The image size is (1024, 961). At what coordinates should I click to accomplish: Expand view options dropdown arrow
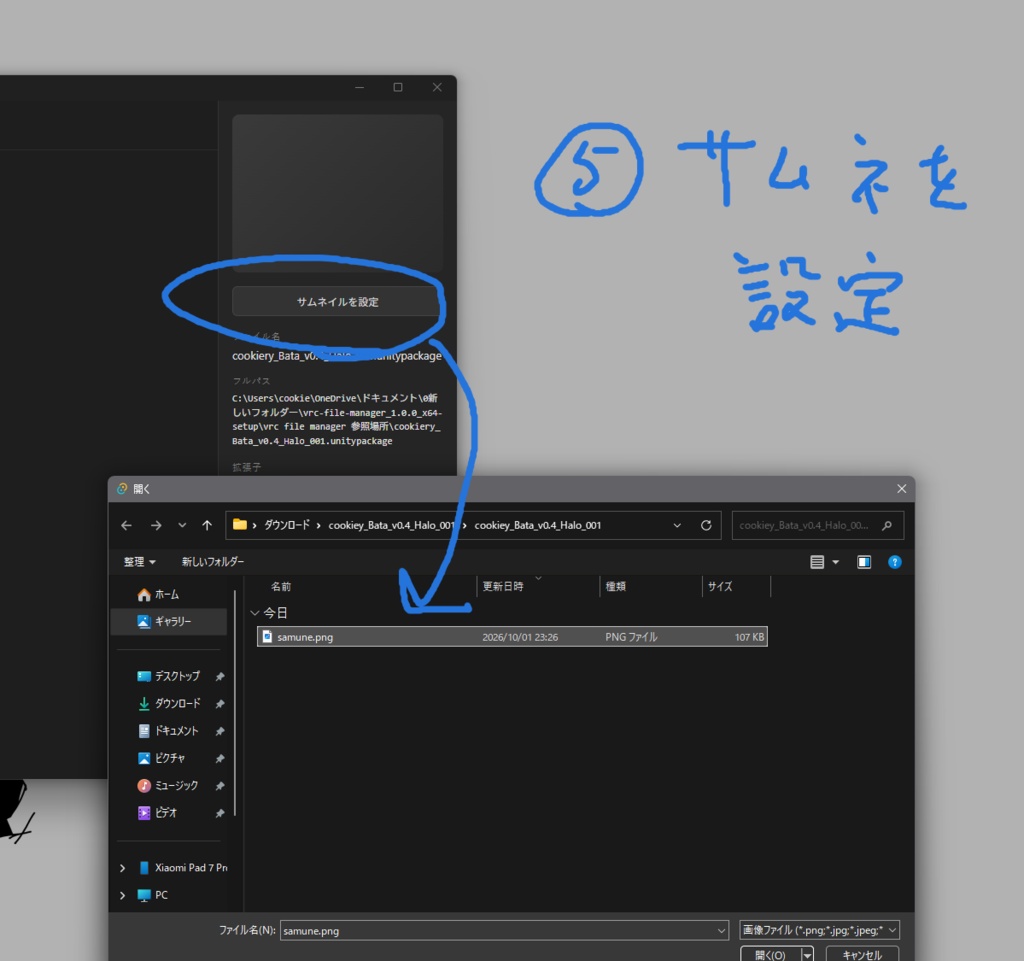836,562
